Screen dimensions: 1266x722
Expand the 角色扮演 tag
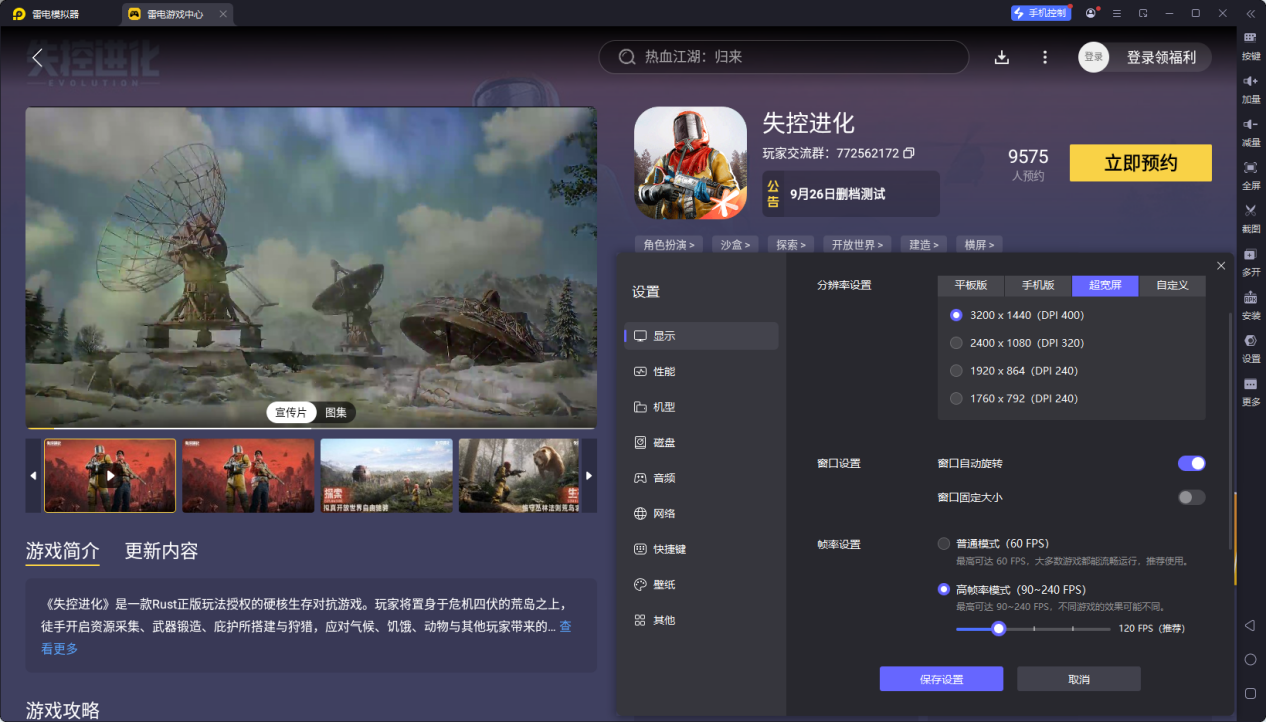click(669, 244)
